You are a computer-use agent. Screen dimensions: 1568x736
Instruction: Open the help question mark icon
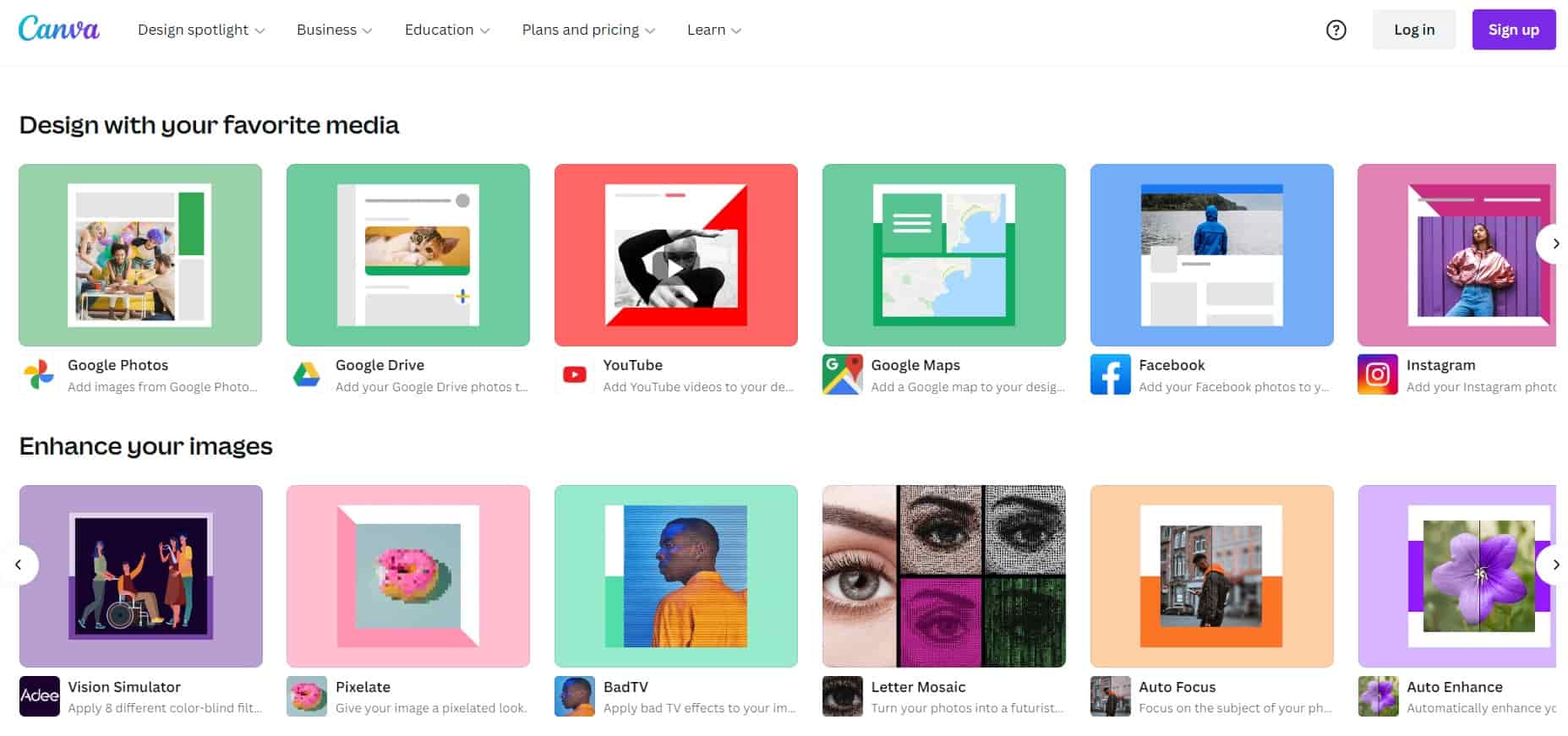(1336, 30)
